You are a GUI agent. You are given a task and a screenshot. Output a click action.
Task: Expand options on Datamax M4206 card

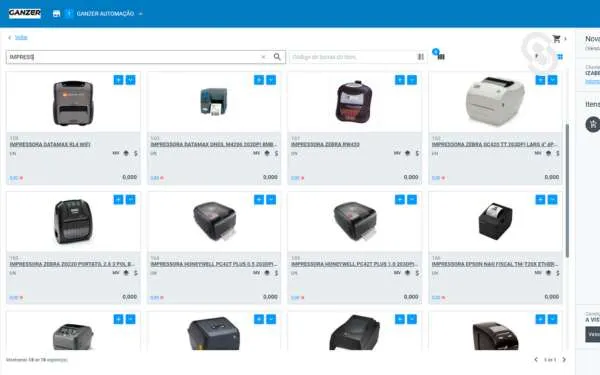pos(271,80)
